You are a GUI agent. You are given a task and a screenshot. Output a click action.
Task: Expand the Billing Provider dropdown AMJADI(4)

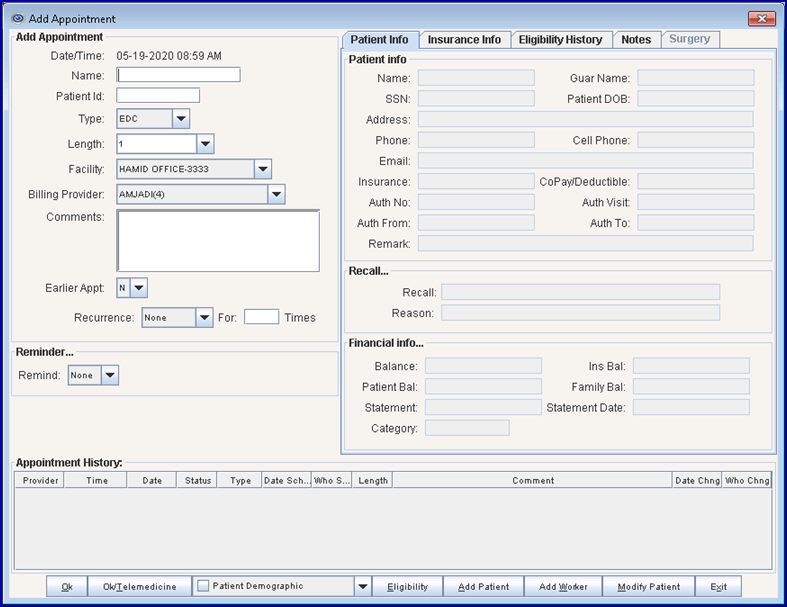click(x=276, y=194)
